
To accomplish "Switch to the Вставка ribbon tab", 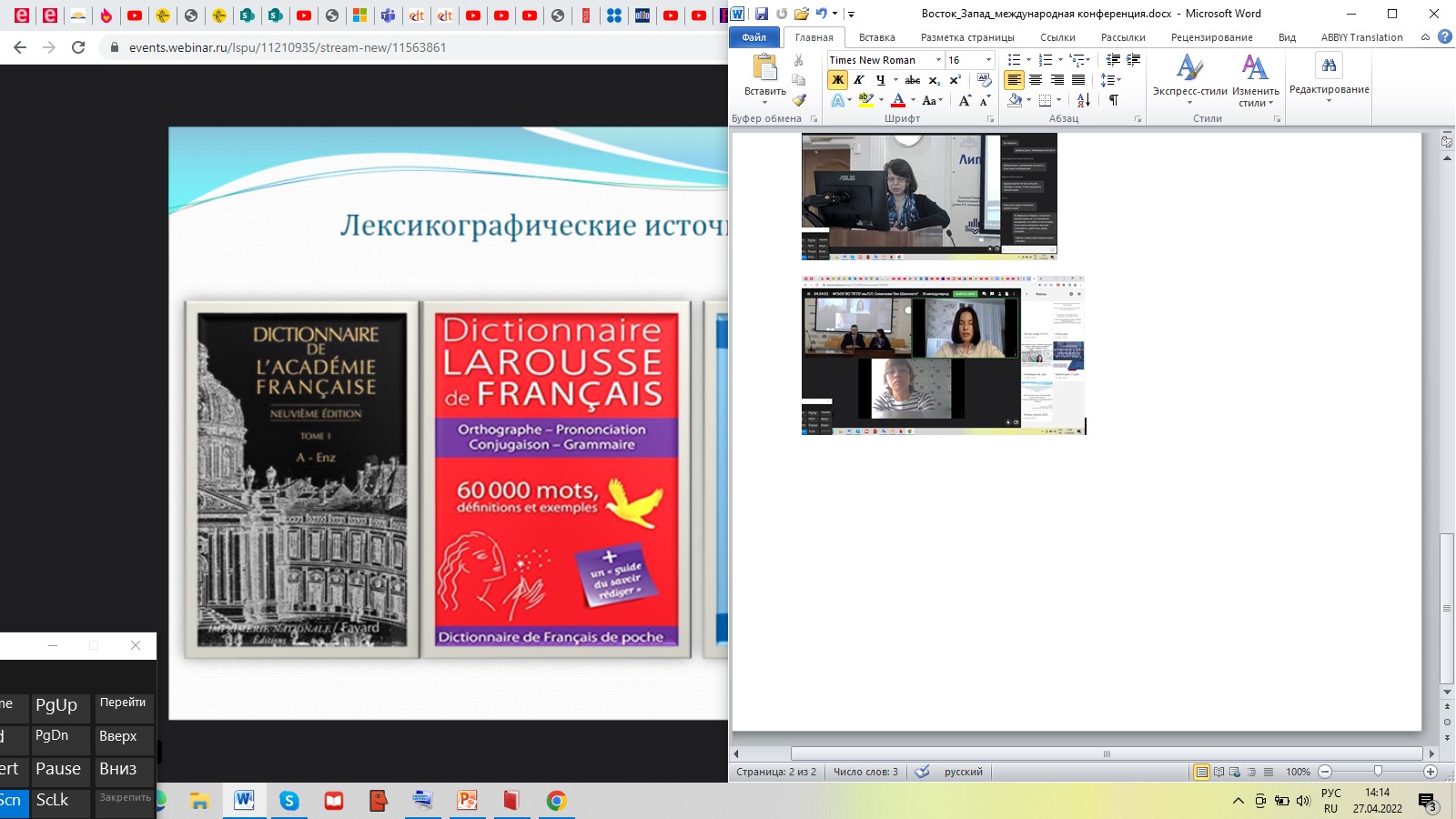I will tap(876, 37).
